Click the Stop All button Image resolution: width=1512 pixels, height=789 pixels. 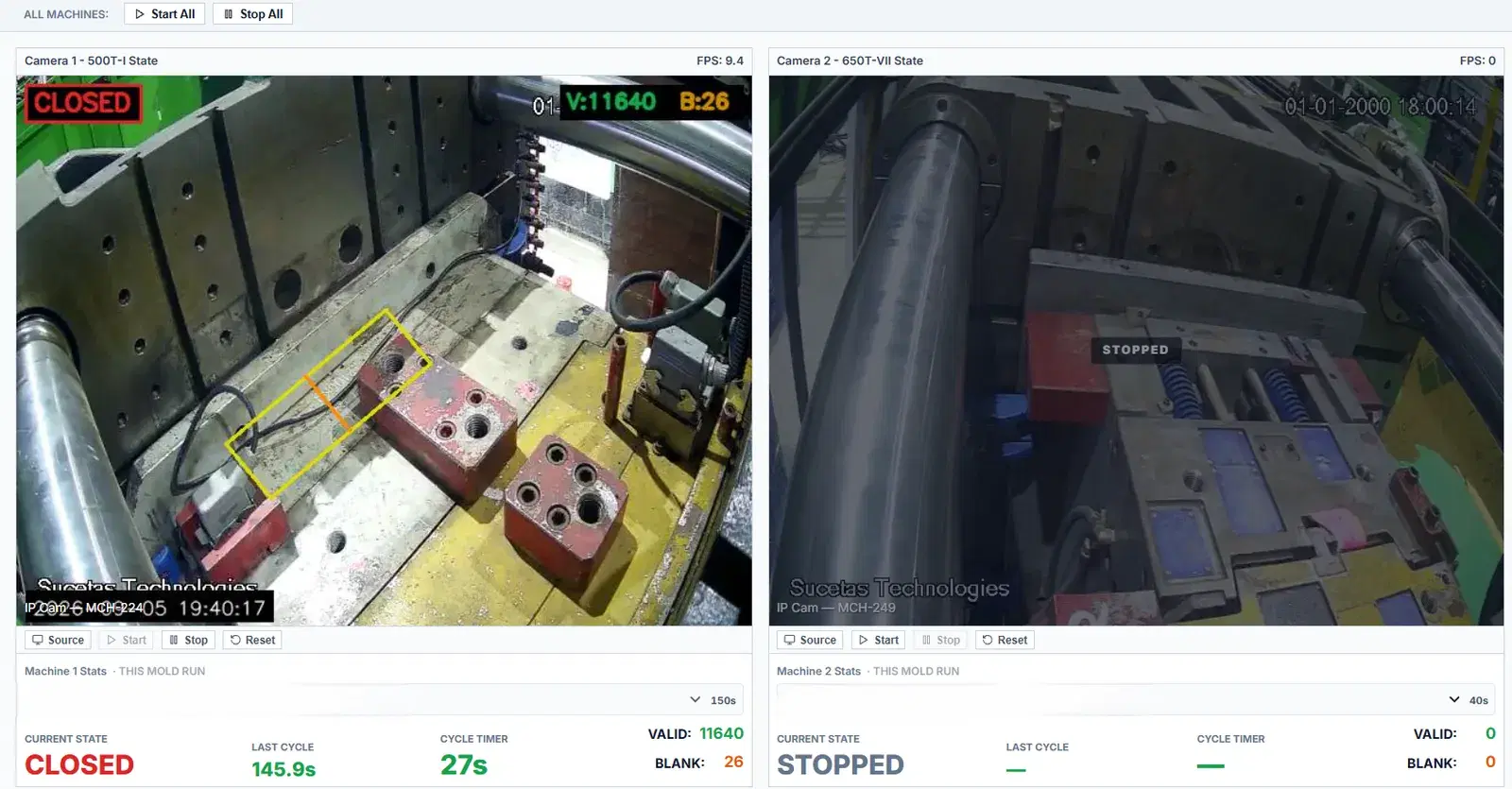(252, 14)
